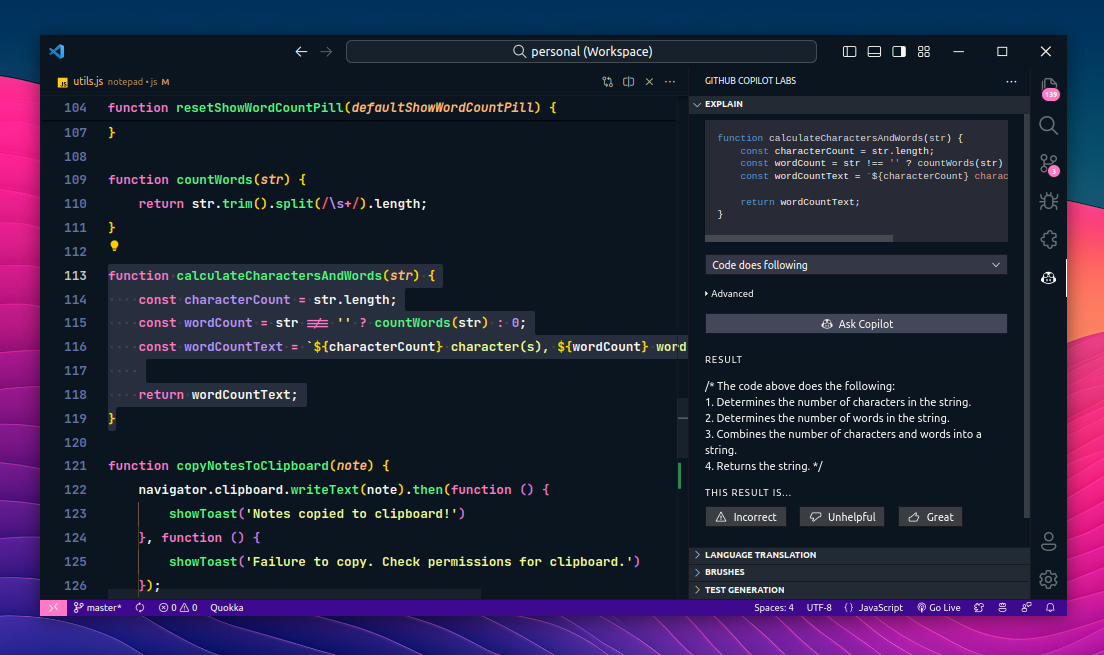Rate the Copilot result as Great

tap(930, 516)
